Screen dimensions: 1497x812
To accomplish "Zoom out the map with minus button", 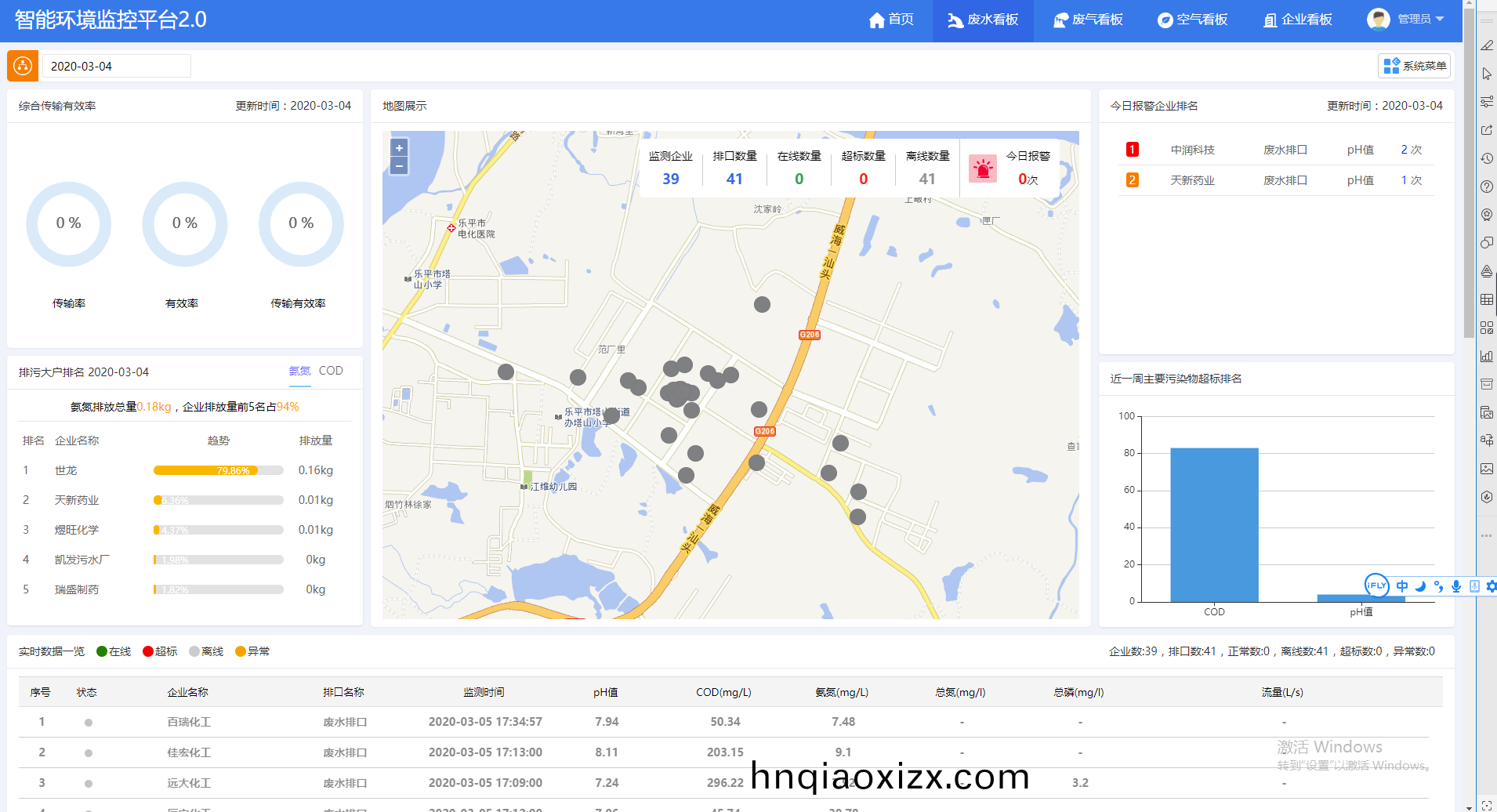I will (x=399, y=165).
